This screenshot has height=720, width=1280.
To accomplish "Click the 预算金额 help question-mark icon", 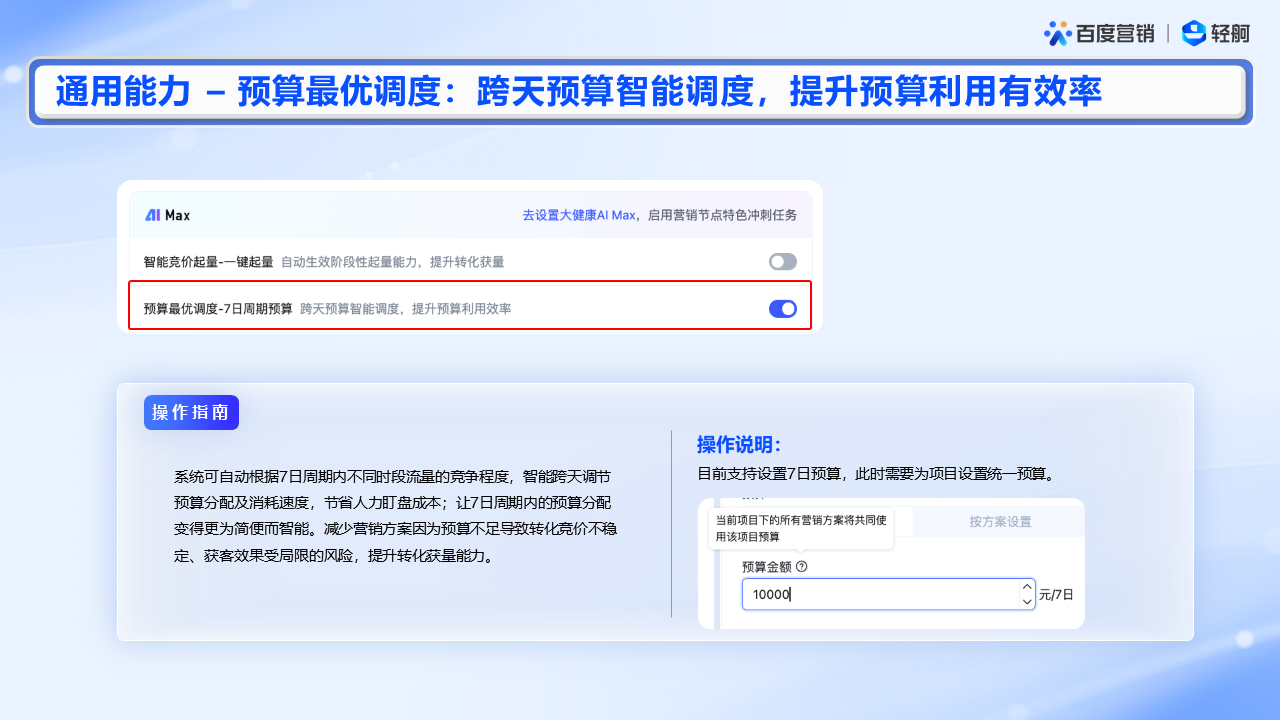I will [802, 566].
